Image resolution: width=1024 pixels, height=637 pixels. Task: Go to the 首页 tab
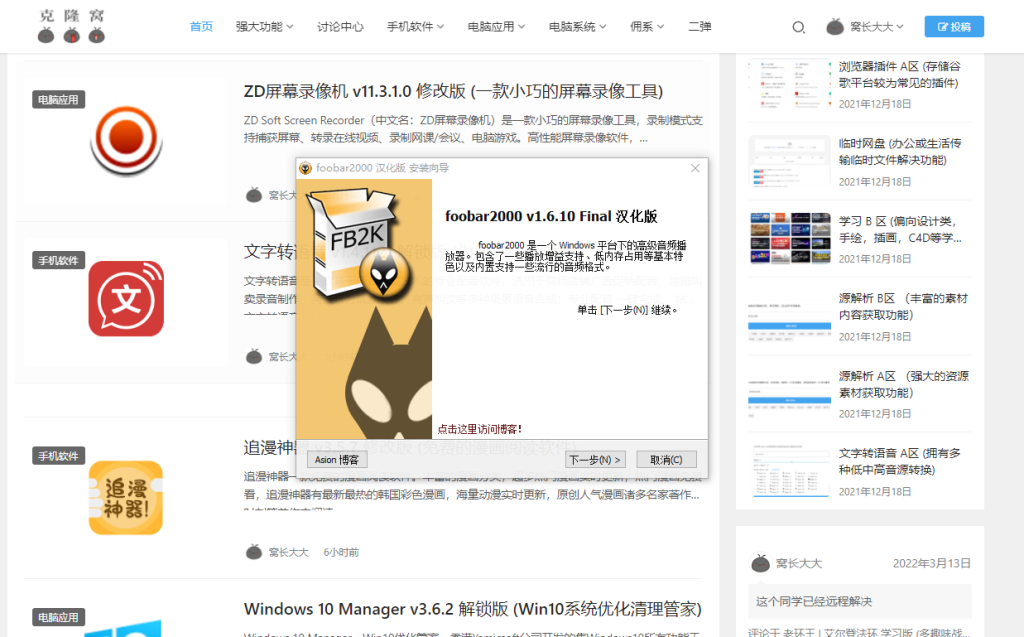(x=201, y=27)
